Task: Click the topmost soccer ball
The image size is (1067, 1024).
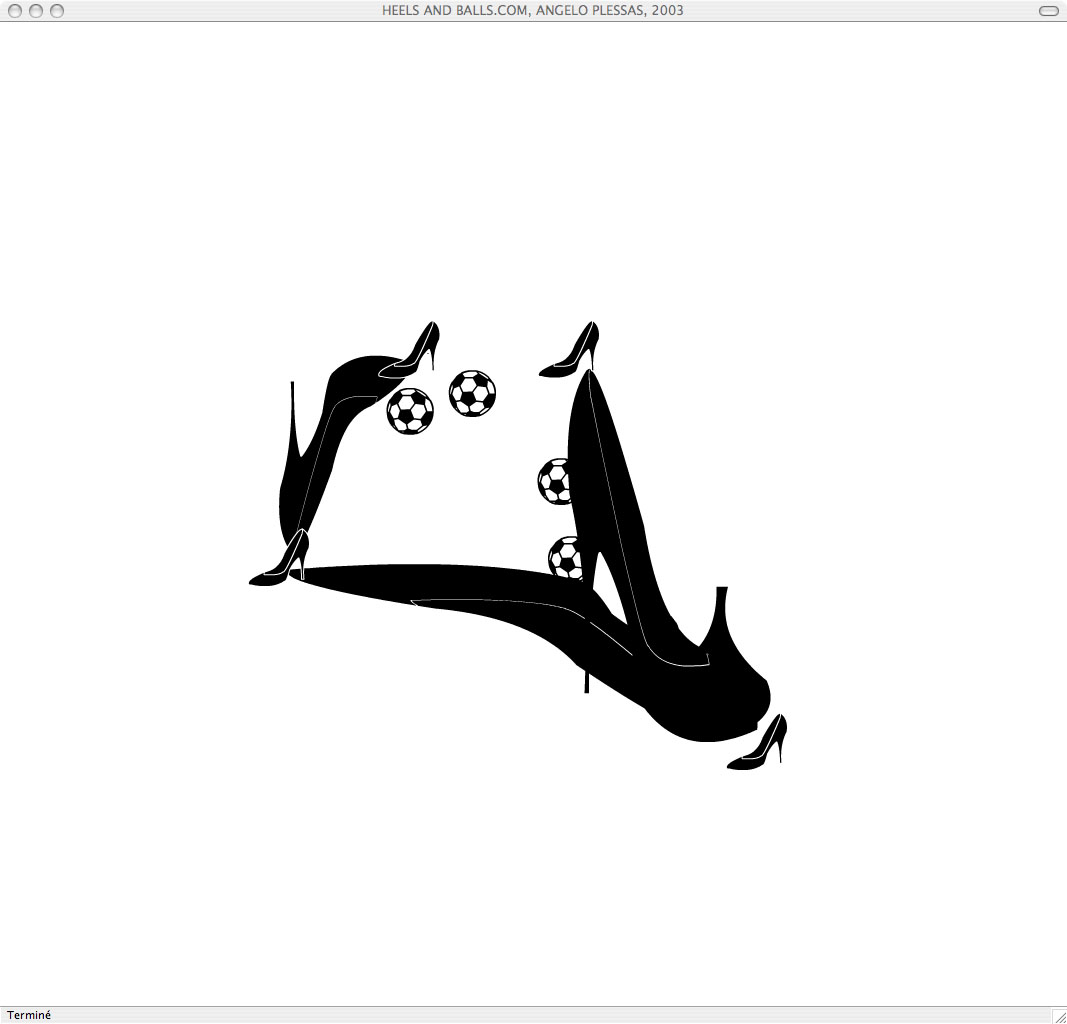Action: tap(472, 393)
